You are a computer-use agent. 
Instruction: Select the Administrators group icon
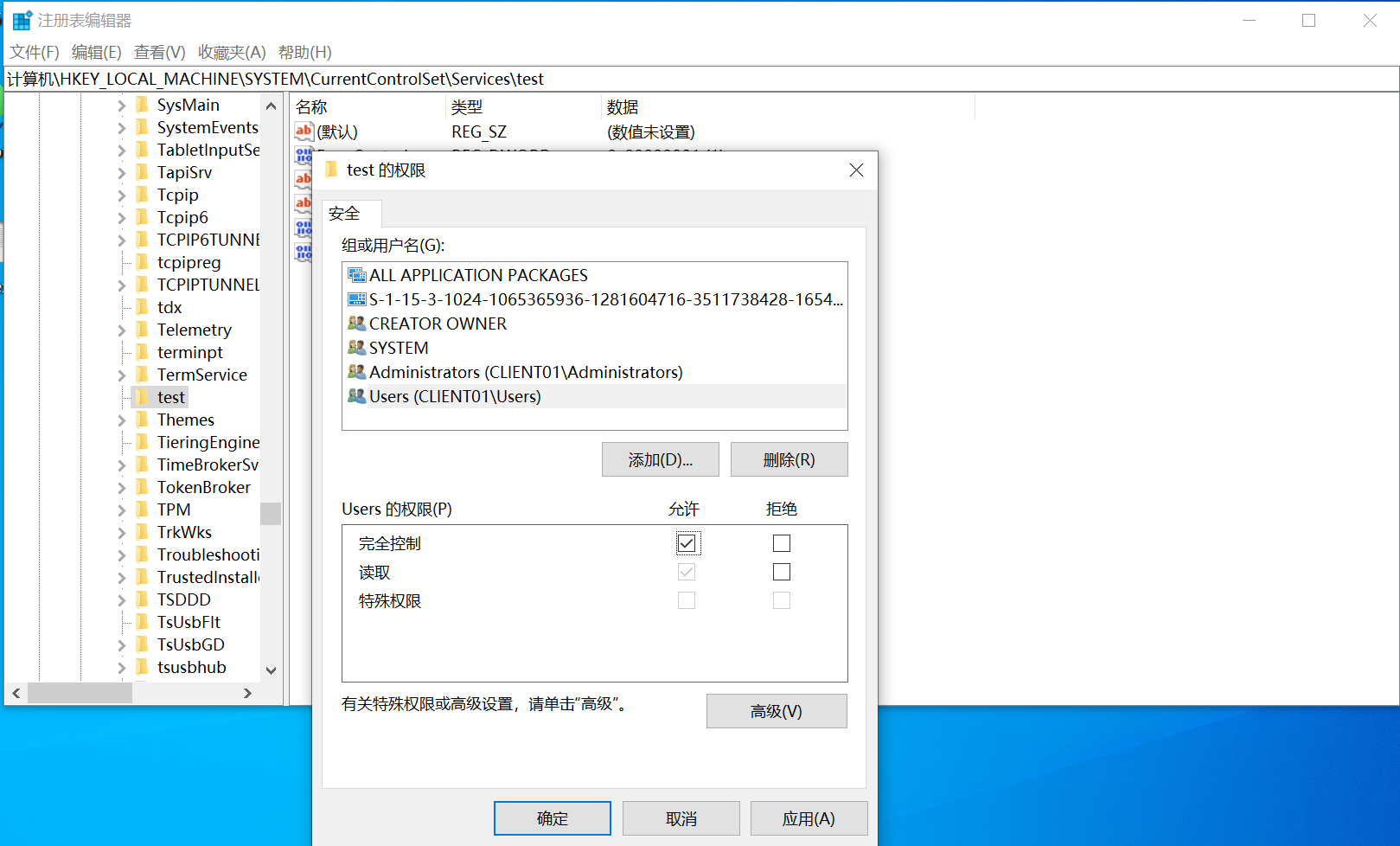(356, 372)
